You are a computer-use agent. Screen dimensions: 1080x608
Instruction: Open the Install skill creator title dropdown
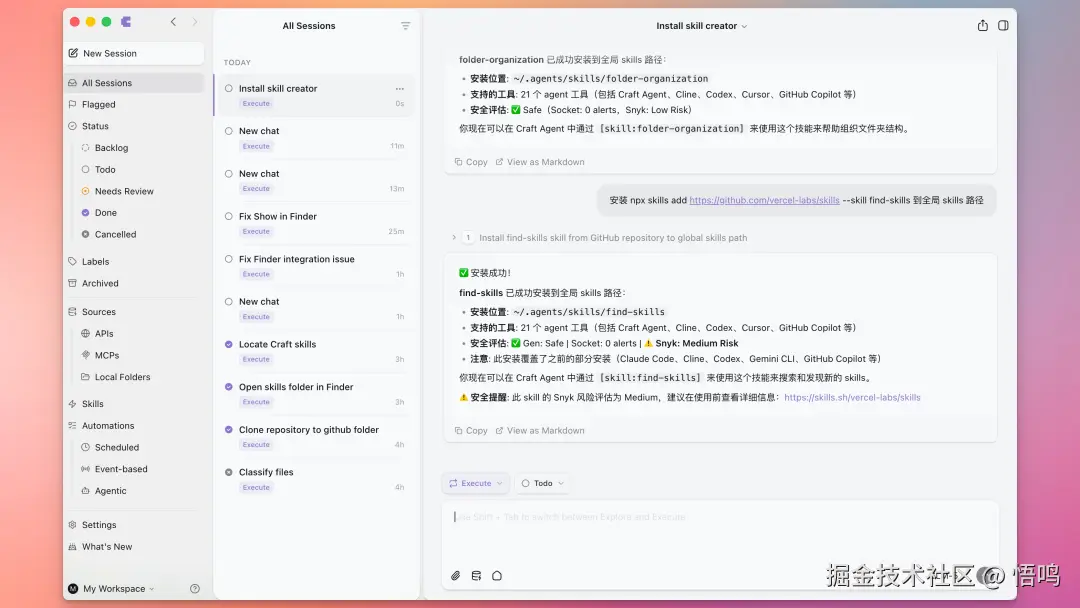[701, 26]
